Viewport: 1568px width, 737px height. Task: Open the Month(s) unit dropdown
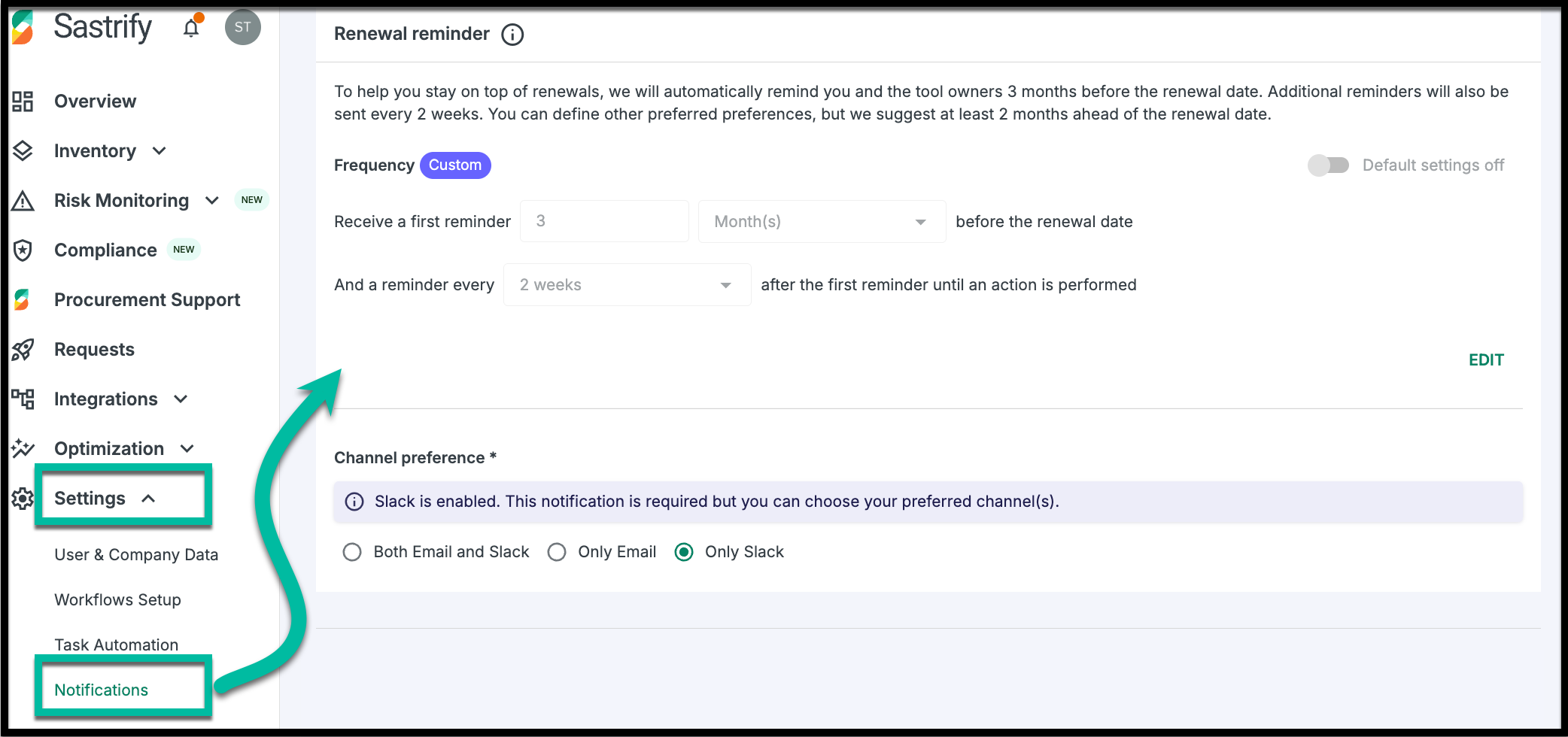[822, 222]
